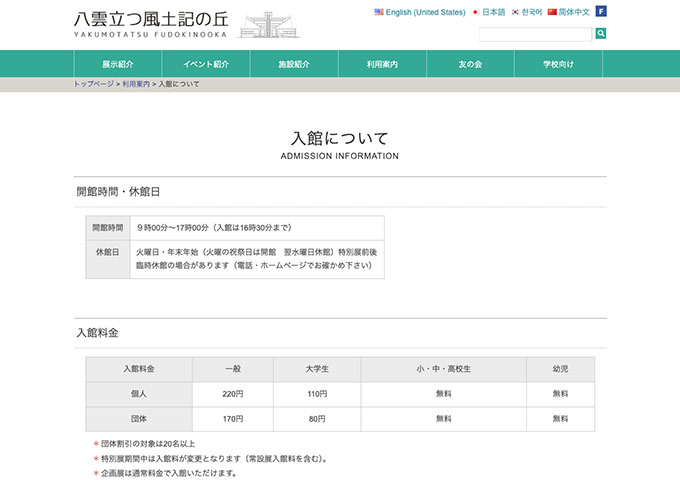This screenshot has width=680, height=480.
Task: Click the 個人 row header
Action: coord(139,394)
